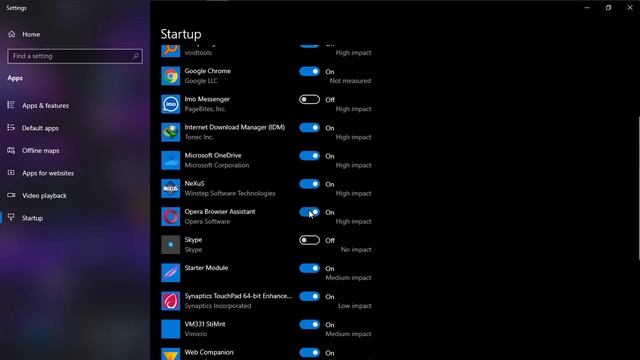This screenshot has width=640, height=360.
Task: Click the VM331 StiMnt name text
Action: pos(205,324)
